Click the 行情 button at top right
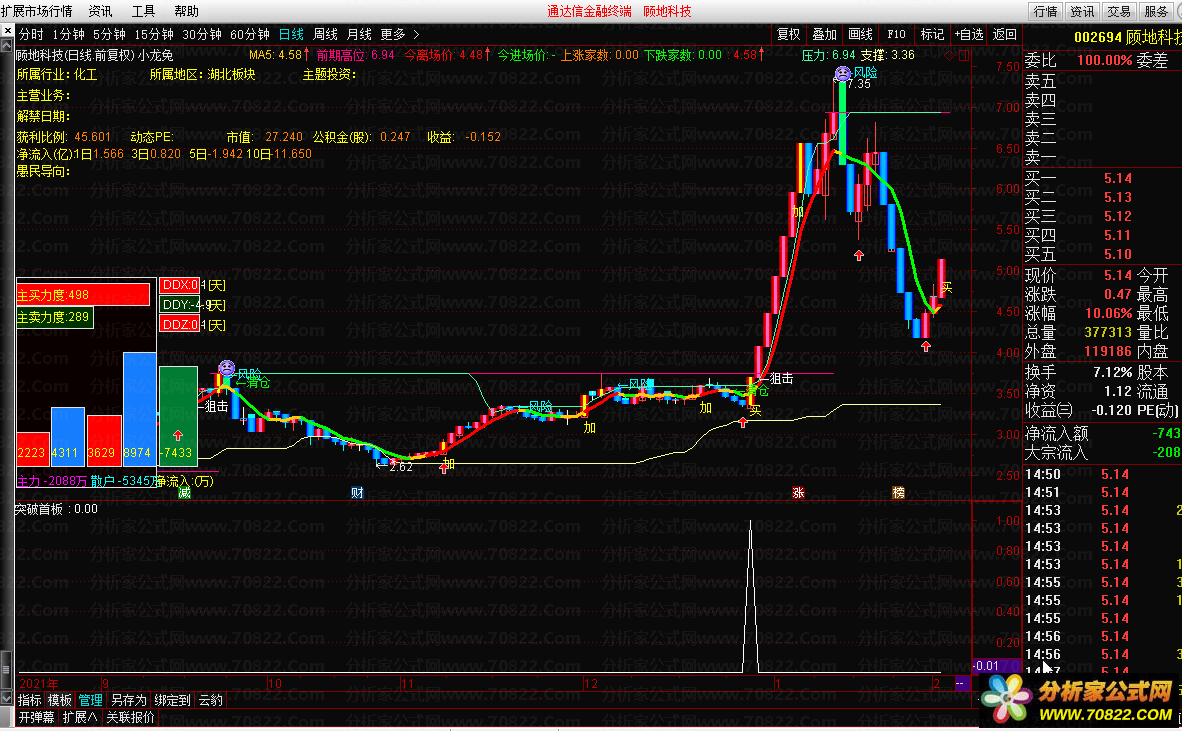The image size is (1182, 731). [x=1046, y=11]
